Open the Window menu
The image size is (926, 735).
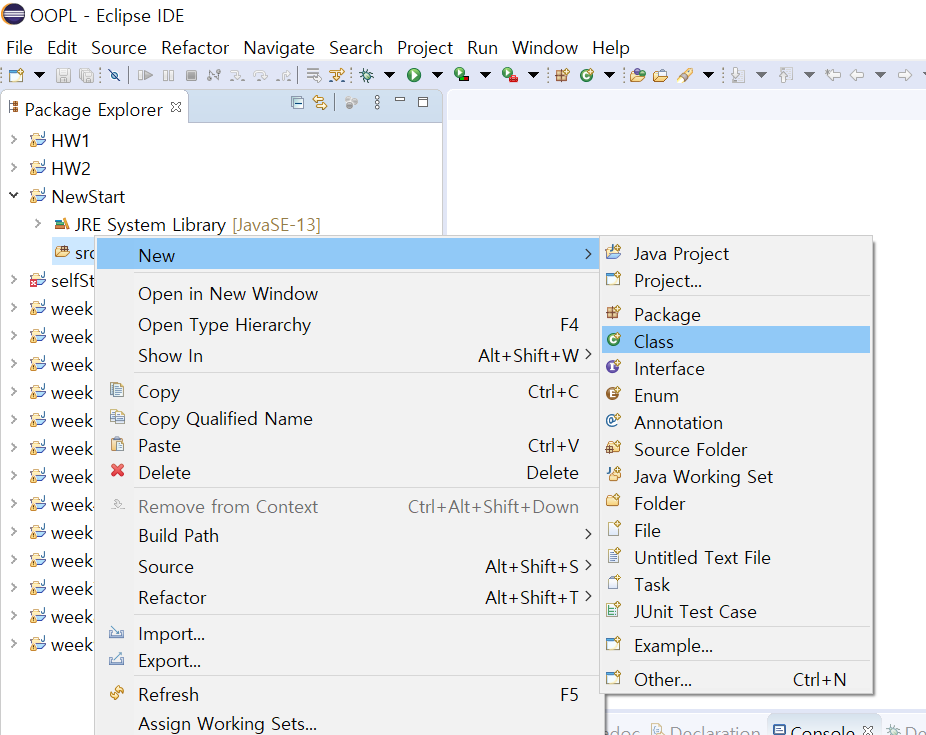544,48
